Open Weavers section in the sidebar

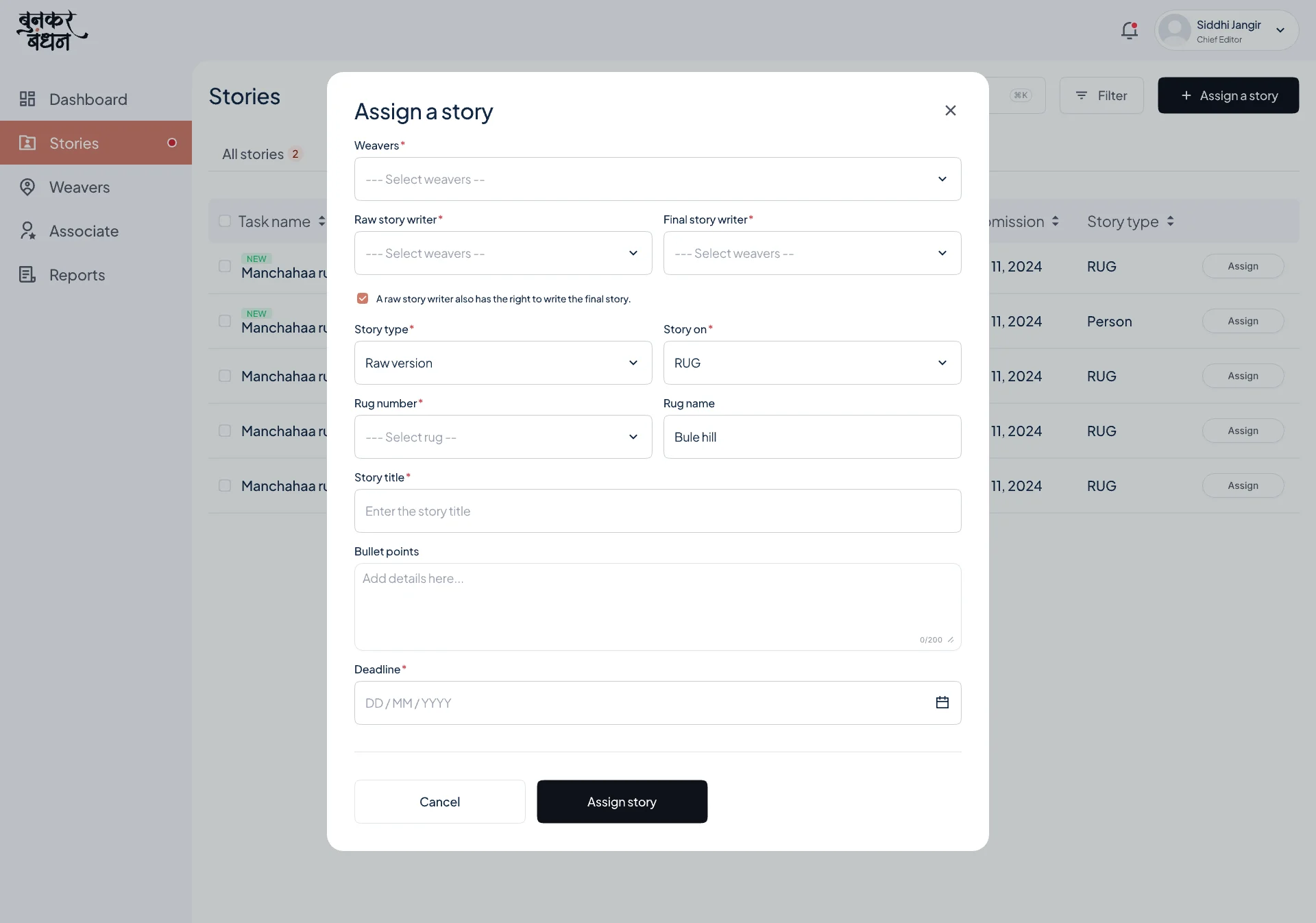tap(96, 187)
